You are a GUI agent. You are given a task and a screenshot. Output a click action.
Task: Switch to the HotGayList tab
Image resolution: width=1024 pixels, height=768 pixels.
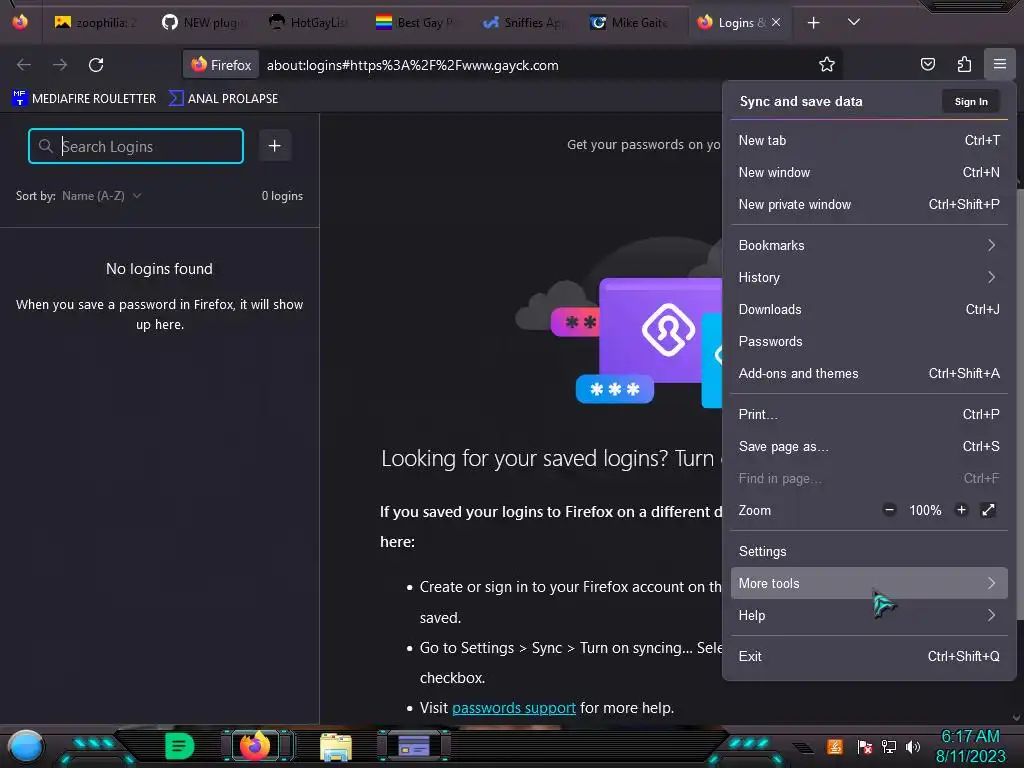(310, 23)
